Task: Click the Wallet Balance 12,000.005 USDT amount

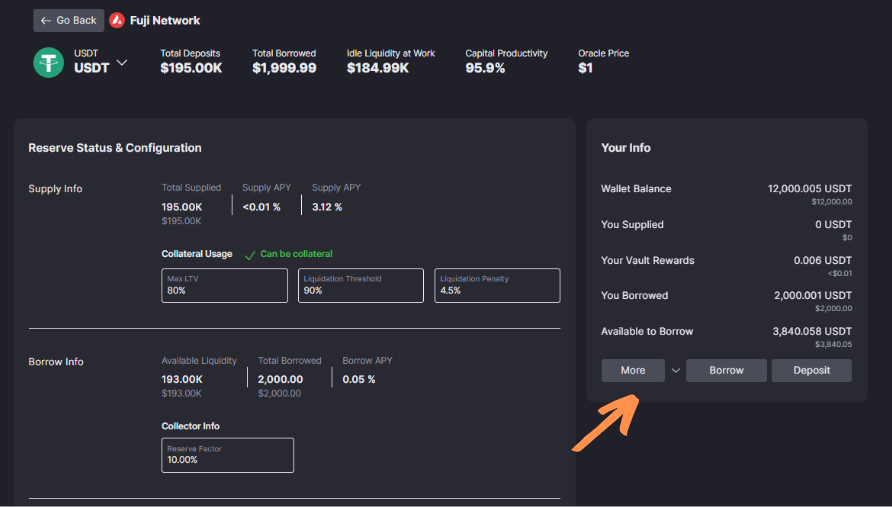Action: [x=809, y=188]
